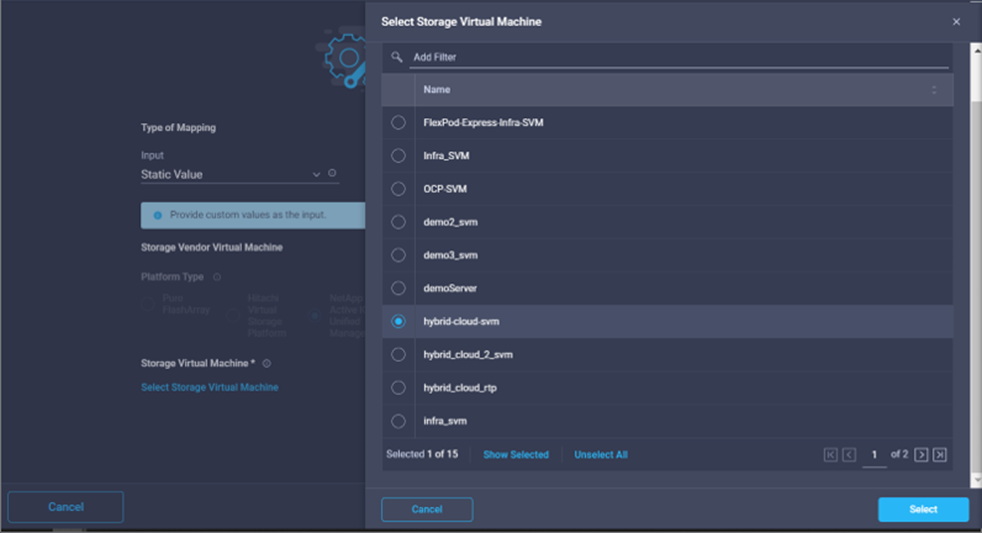Image resolution: width=982 pixels, height=533 pixels.
Task: Select the FlexPod-Express-Infra-SVM radio button
Action: pos(398,123)
